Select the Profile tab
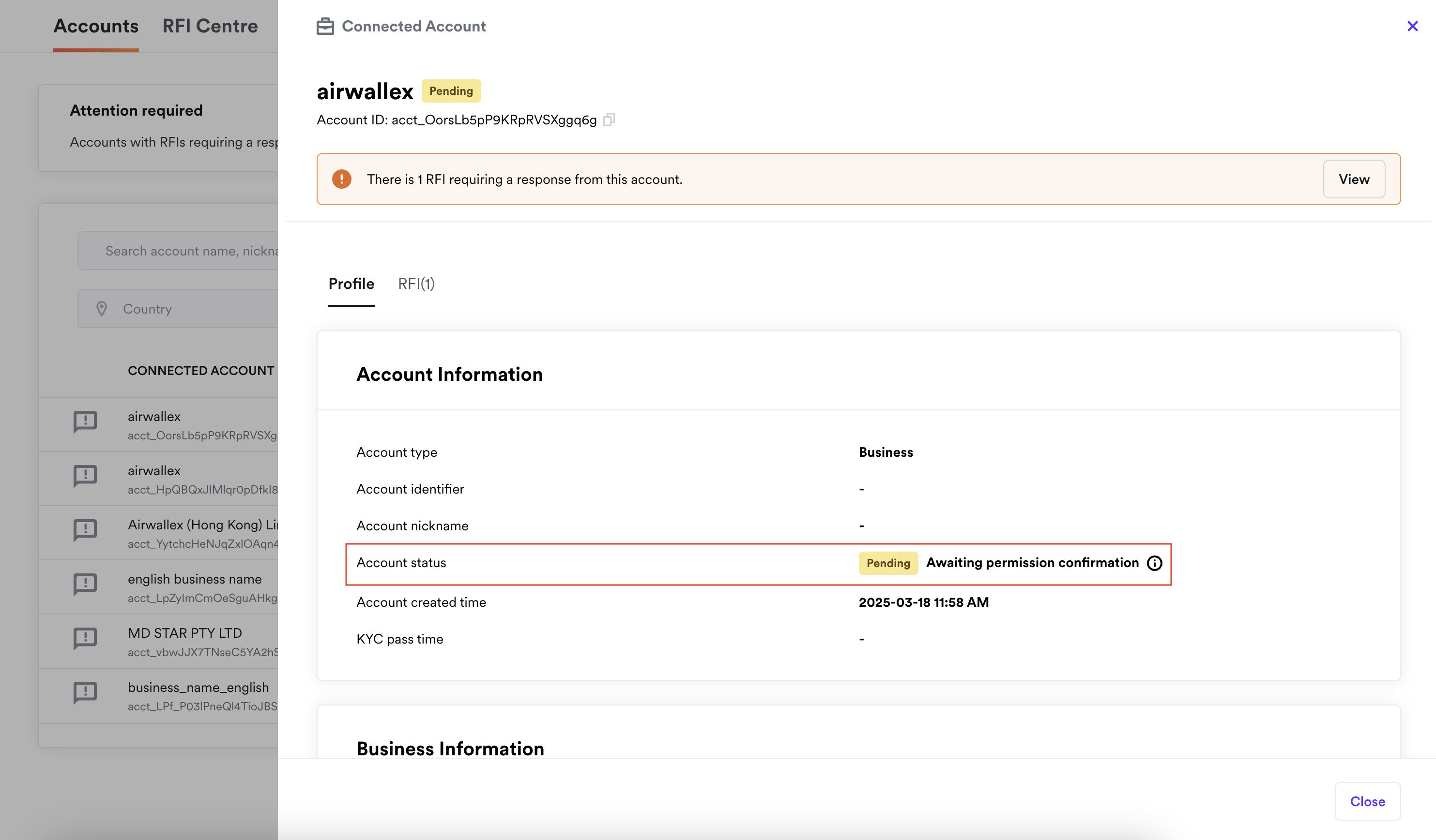The image size is (1436, 840). click(x=351, y=284)
